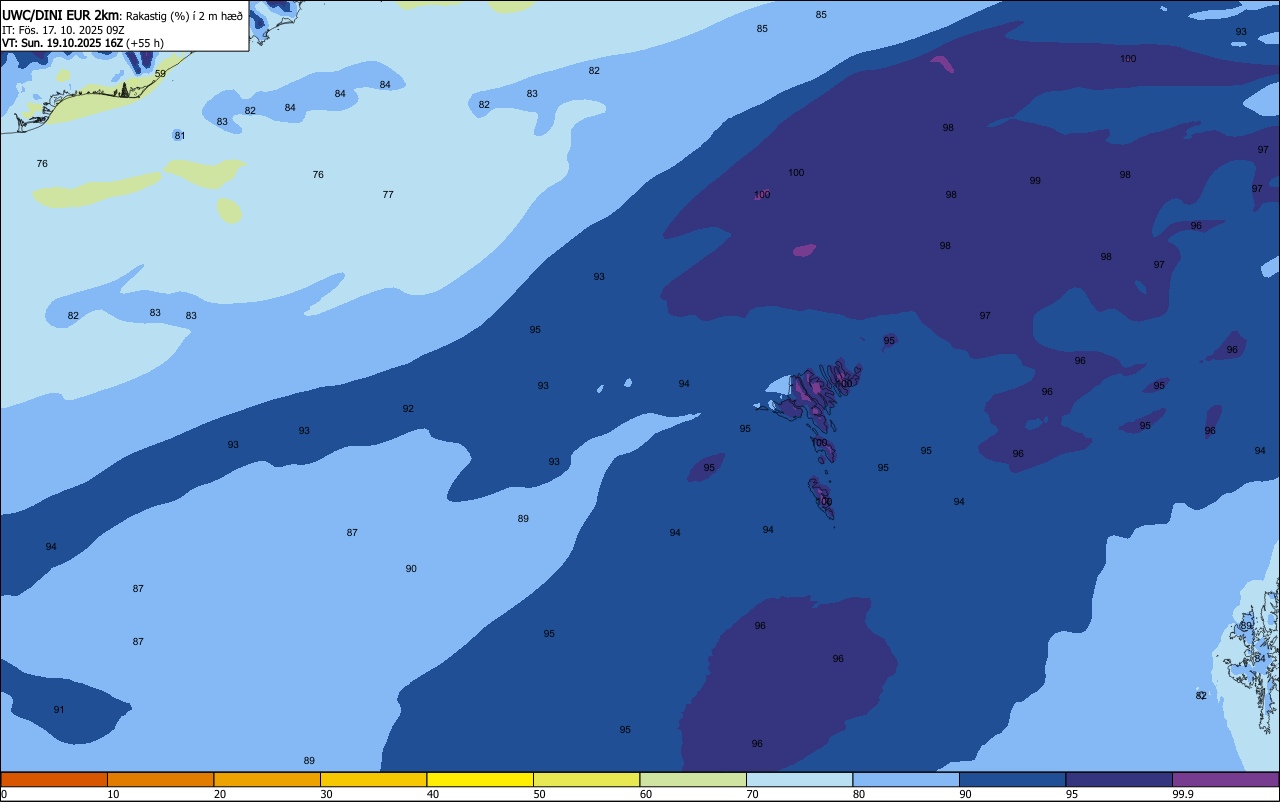Click the 81 humidity value on the map
The image size is (1280, 802).
click(180, 136)
